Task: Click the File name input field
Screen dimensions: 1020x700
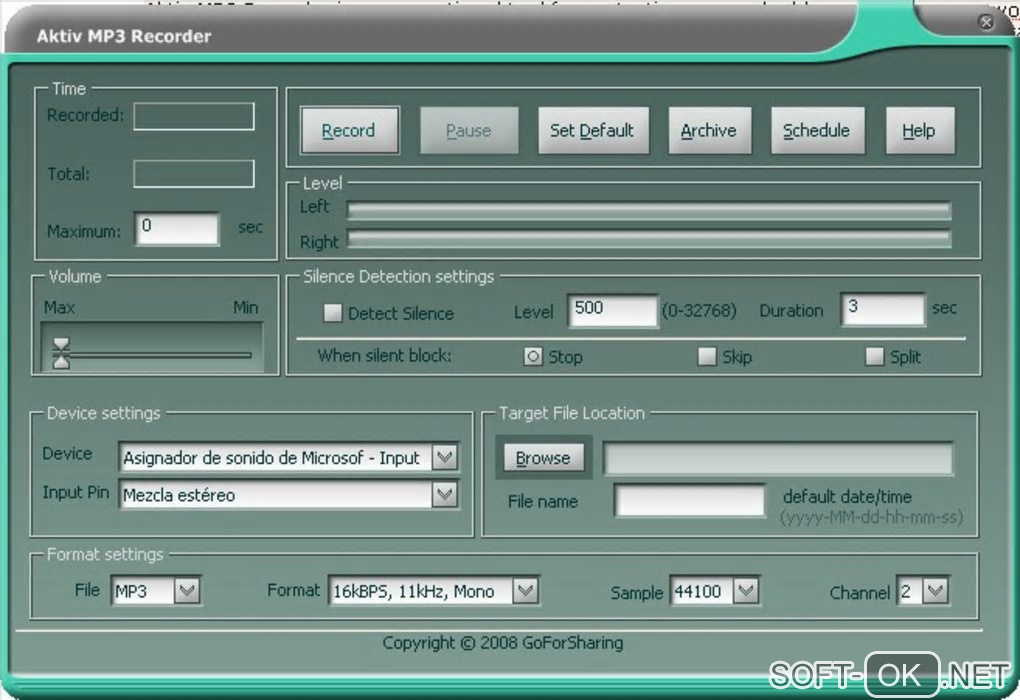Action: [690, 500]
